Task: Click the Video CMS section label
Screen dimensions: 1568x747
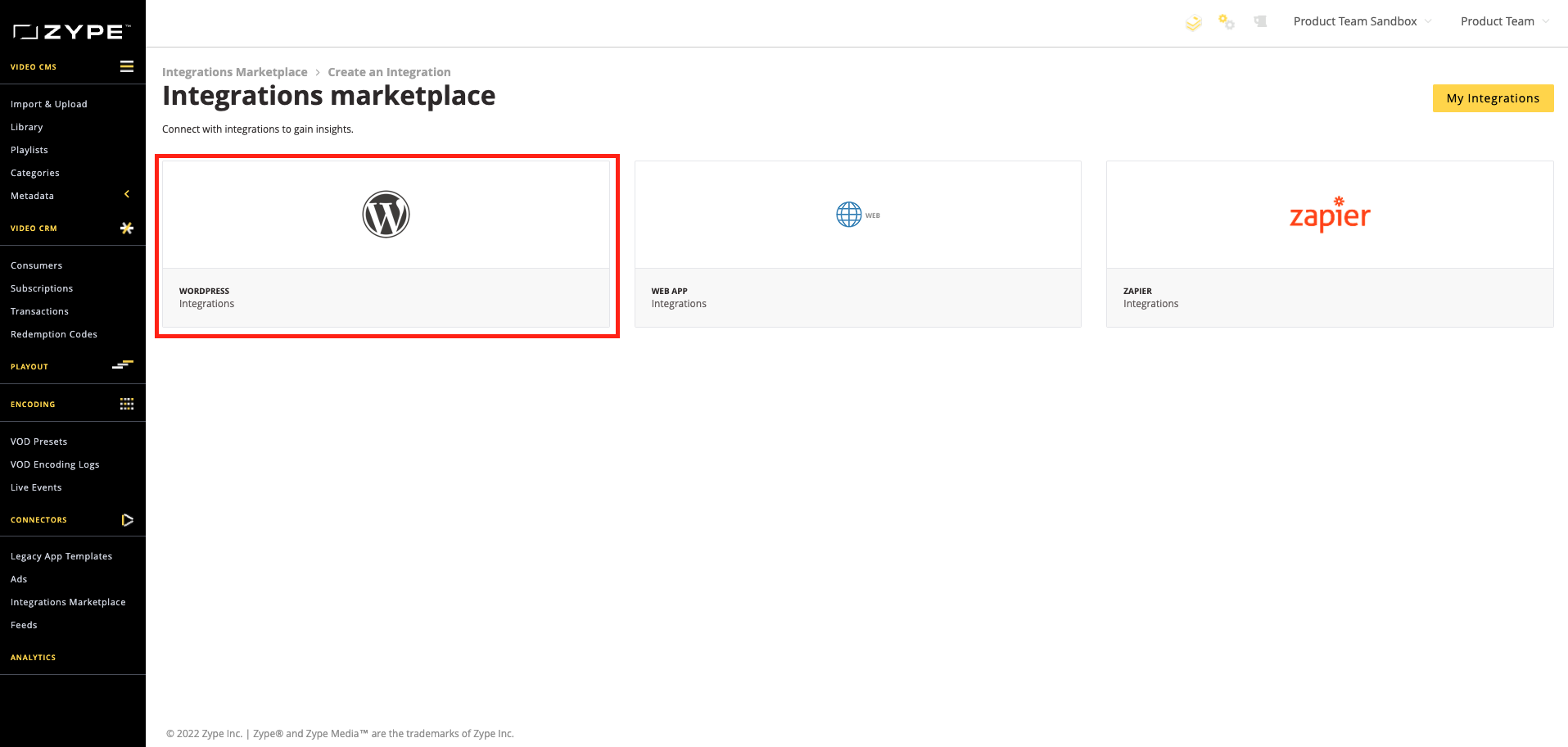Action: click(34, 67)
